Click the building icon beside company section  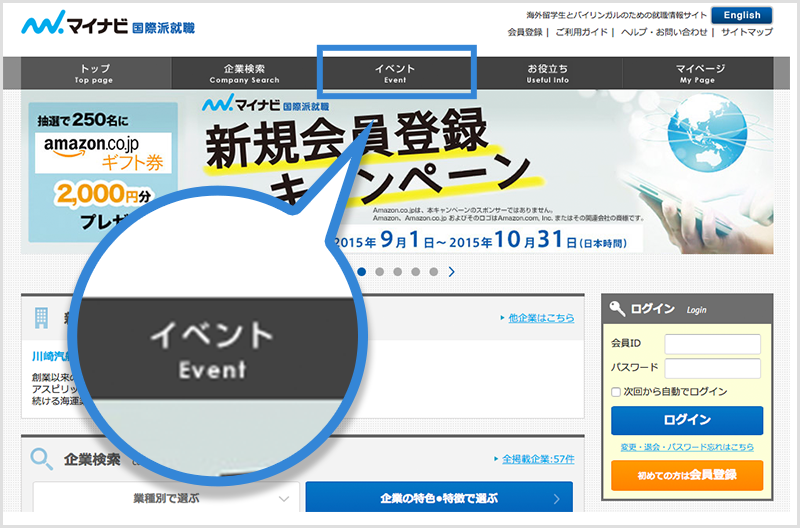(x=41, y=317)
